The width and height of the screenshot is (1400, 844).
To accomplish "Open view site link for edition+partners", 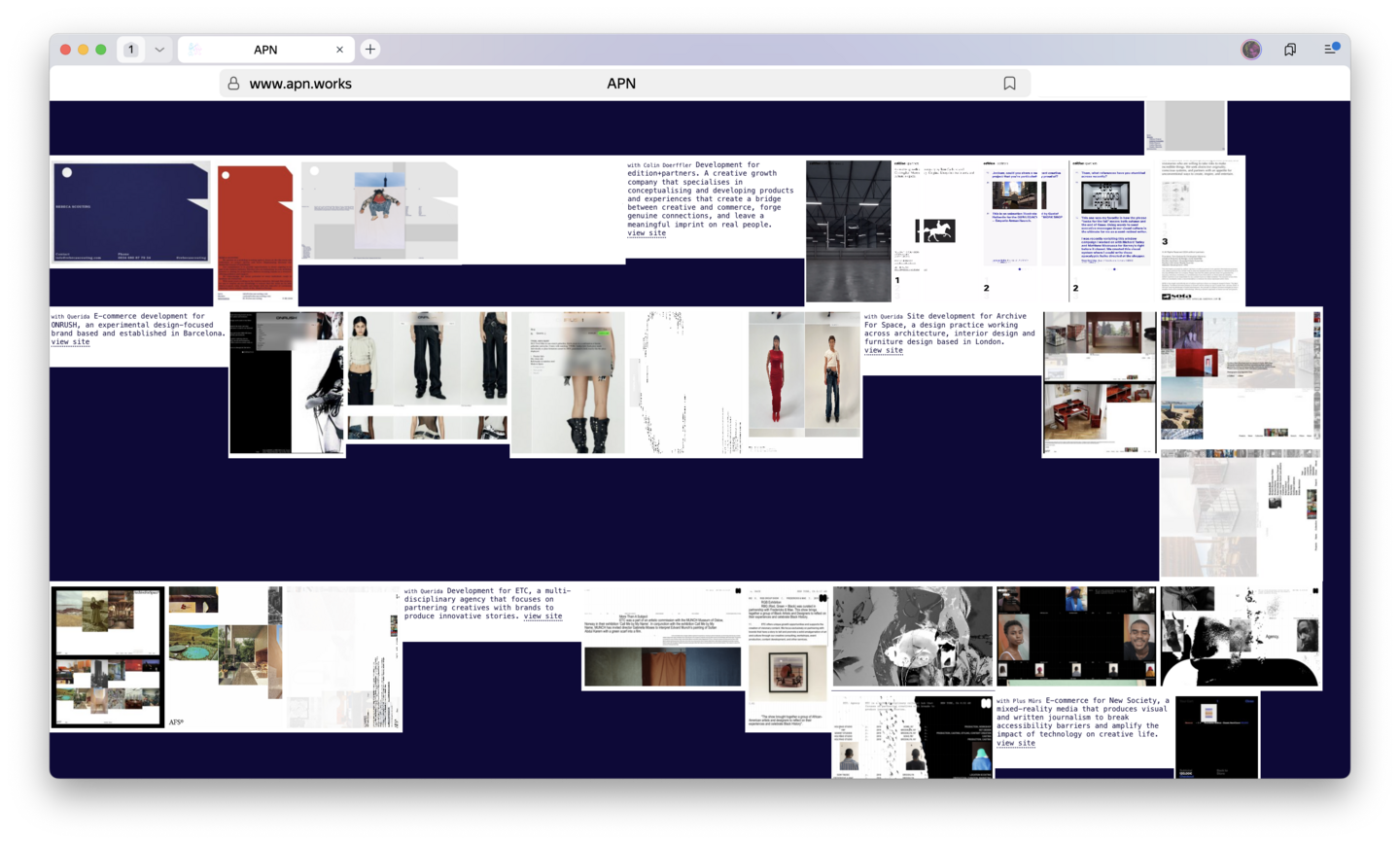I will coord(647,233).
